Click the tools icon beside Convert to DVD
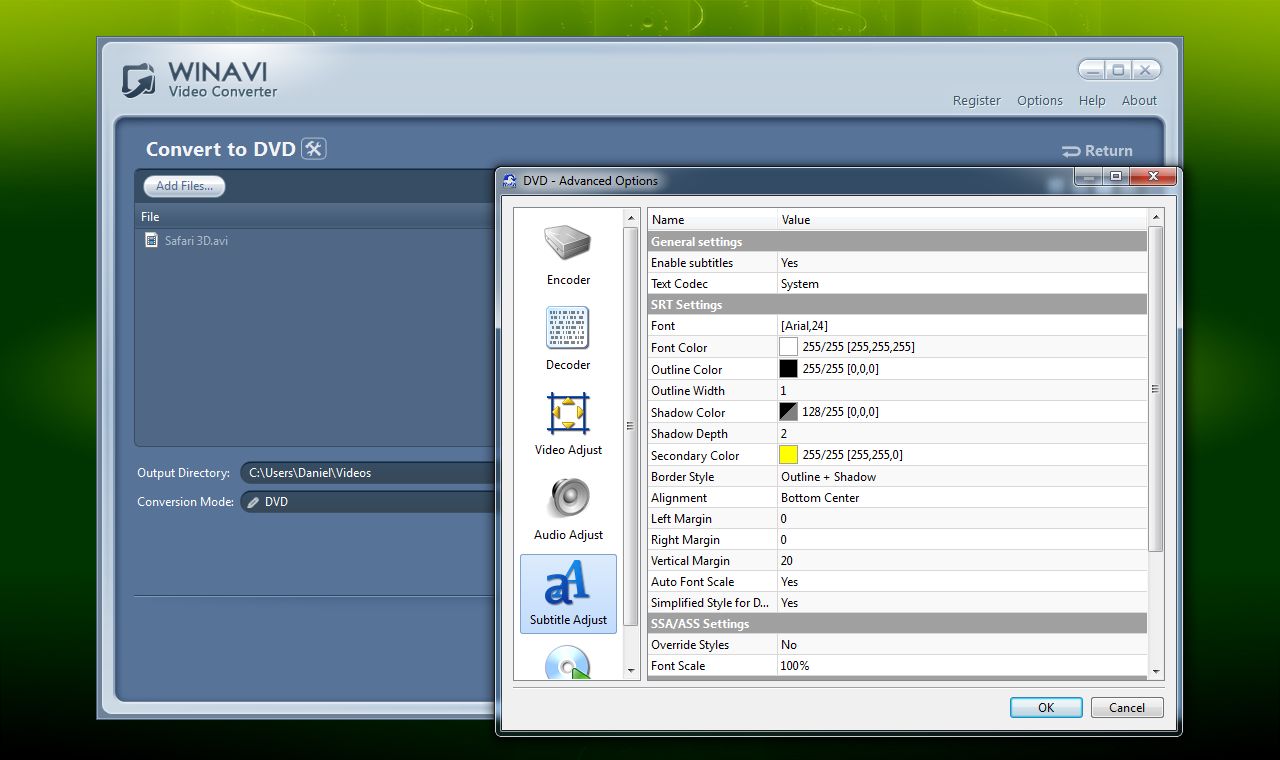Viewport: 1280px width, 760px height. (314, 149)
